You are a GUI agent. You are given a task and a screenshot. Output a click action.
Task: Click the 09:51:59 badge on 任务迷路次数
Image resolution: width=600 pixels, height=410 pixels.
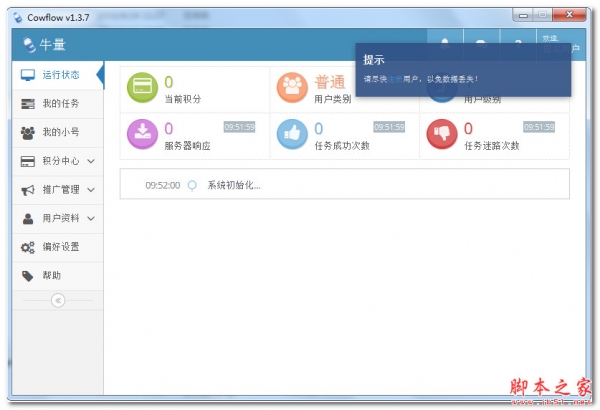click(x=539, y=127)
